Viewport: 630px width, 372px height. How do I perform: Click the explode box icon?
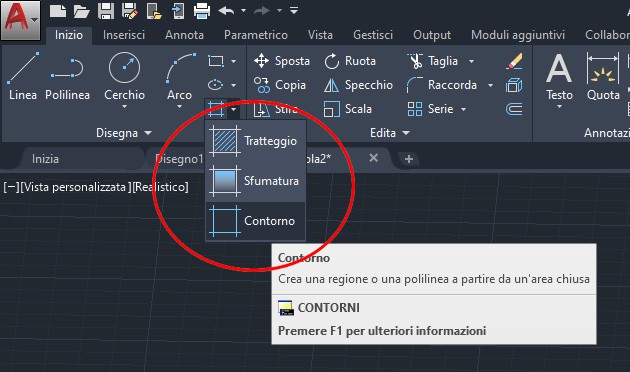coord(514,85)
